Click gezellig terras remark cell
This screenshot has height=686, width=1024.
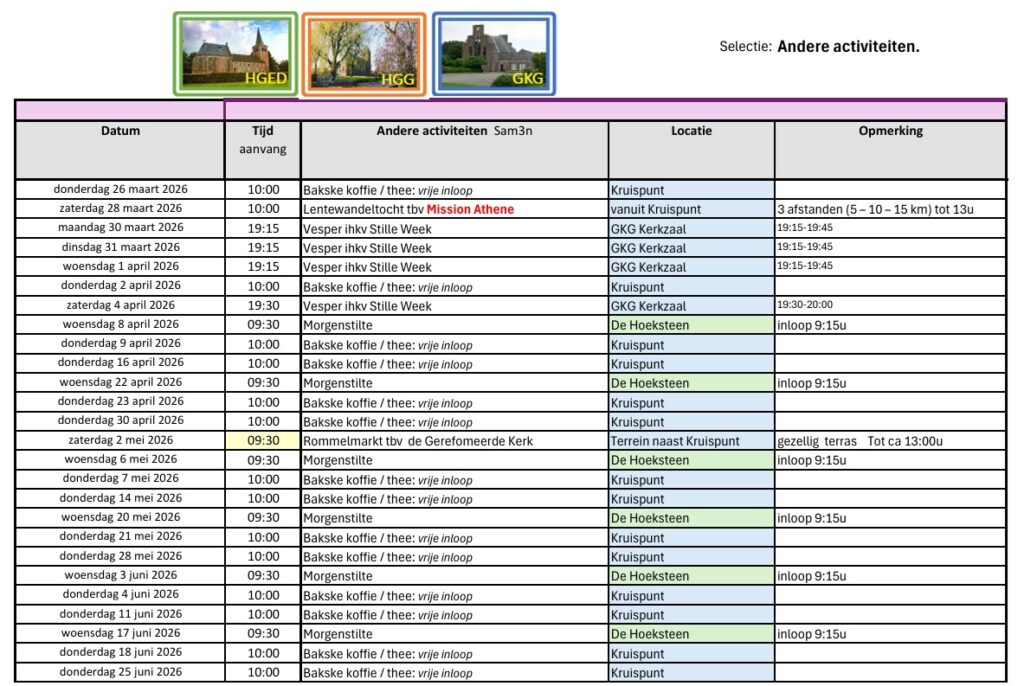(860, 441)
